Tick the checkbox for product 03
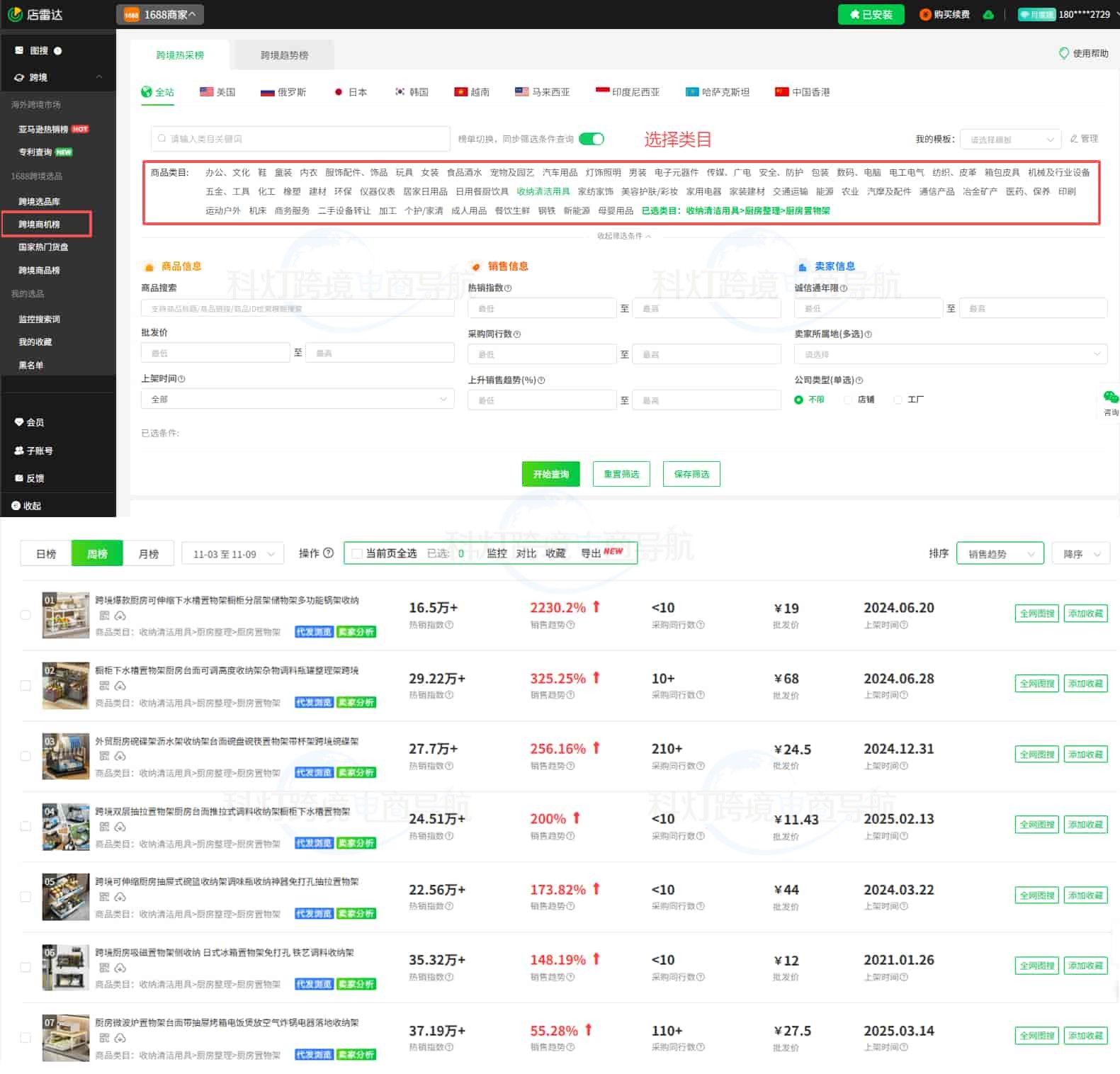 (x=26, y=756)
